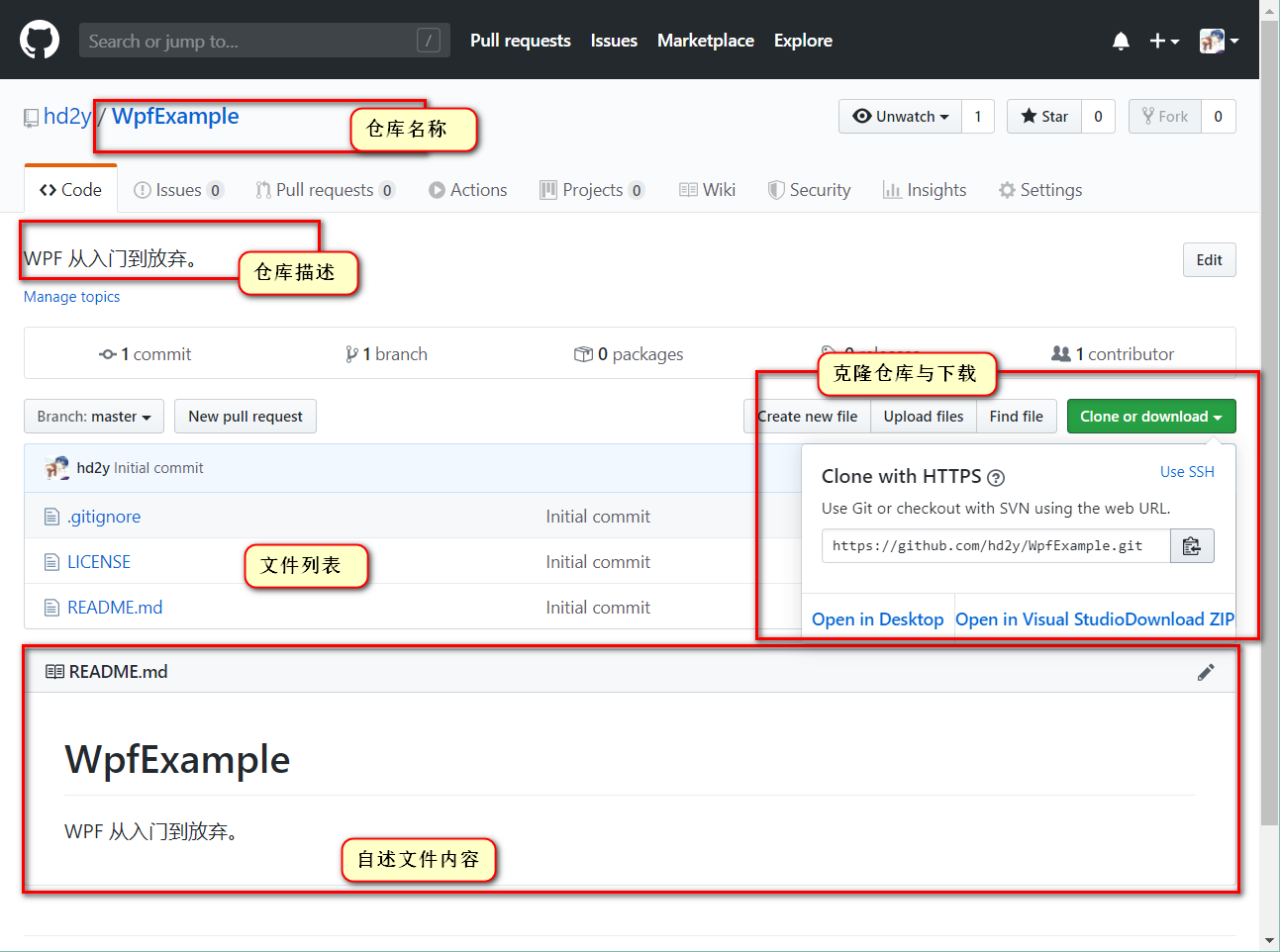Click the Create new file button
The height and width of the screenshot is (952, 1280).
[807, 417]
